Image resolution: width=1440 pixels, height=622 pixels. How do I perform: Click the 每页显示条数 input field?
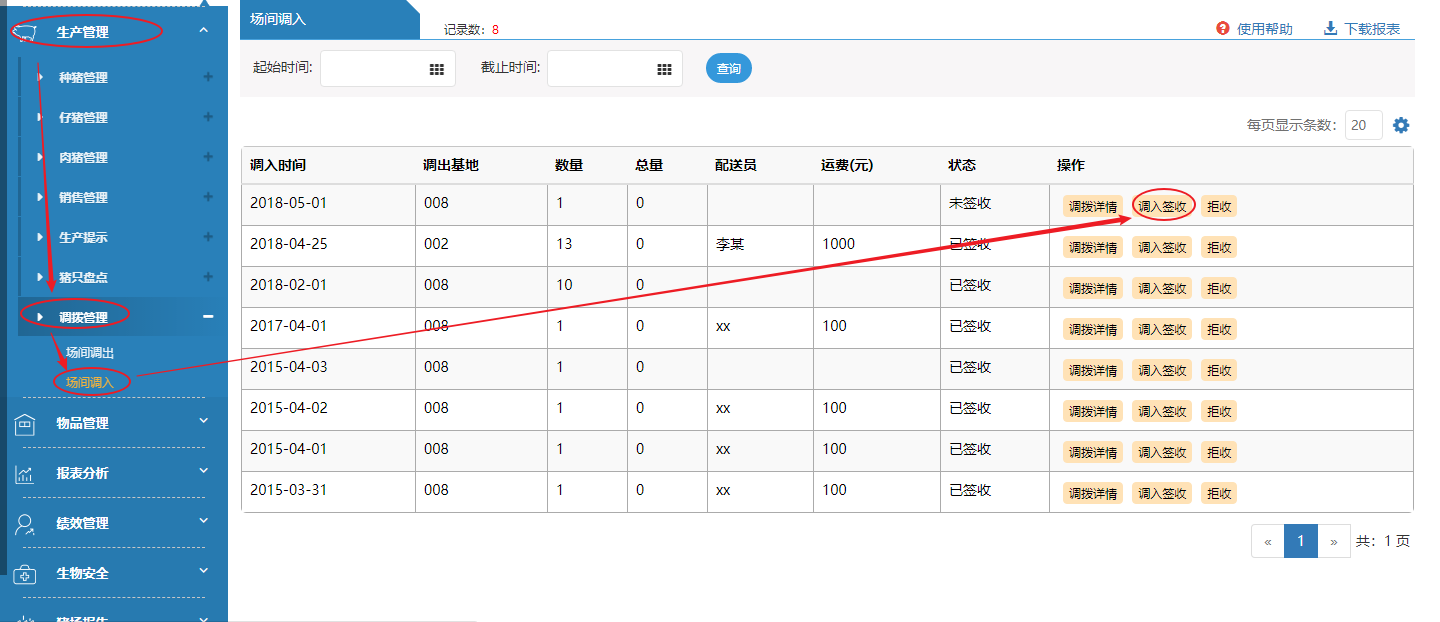[x=1363, y=125]
